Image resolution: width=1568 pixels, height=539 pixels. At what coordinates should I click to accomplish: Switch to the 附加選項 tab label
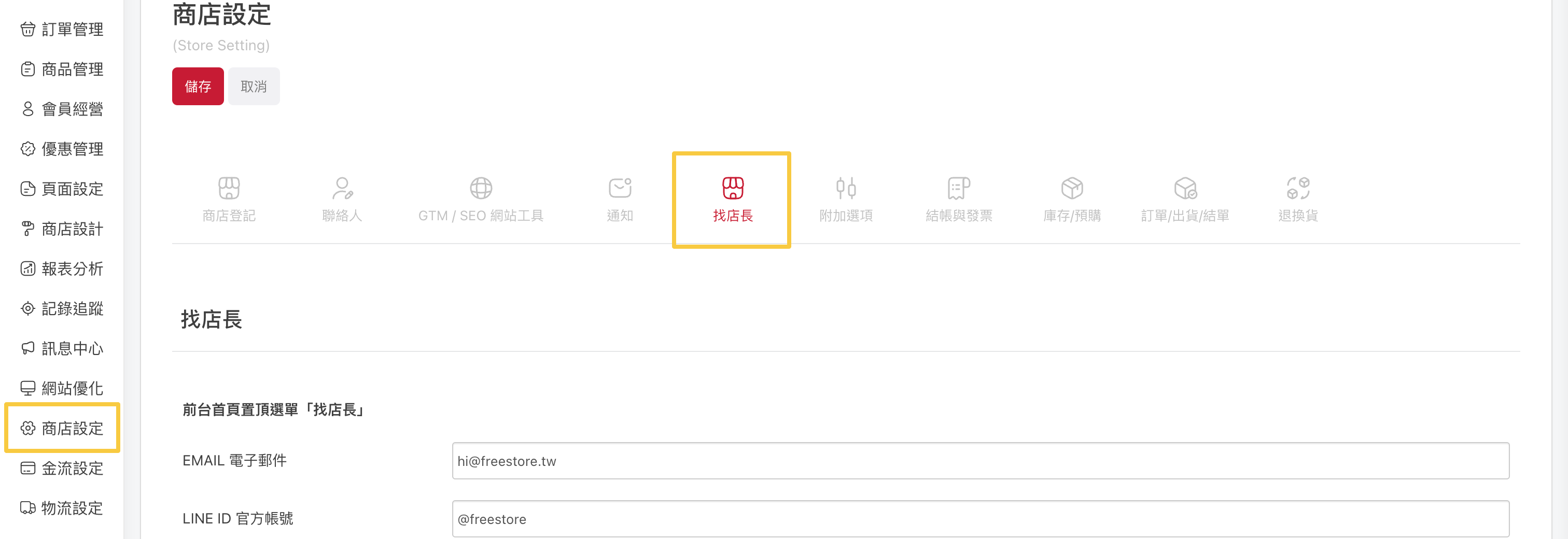point(846,216)
